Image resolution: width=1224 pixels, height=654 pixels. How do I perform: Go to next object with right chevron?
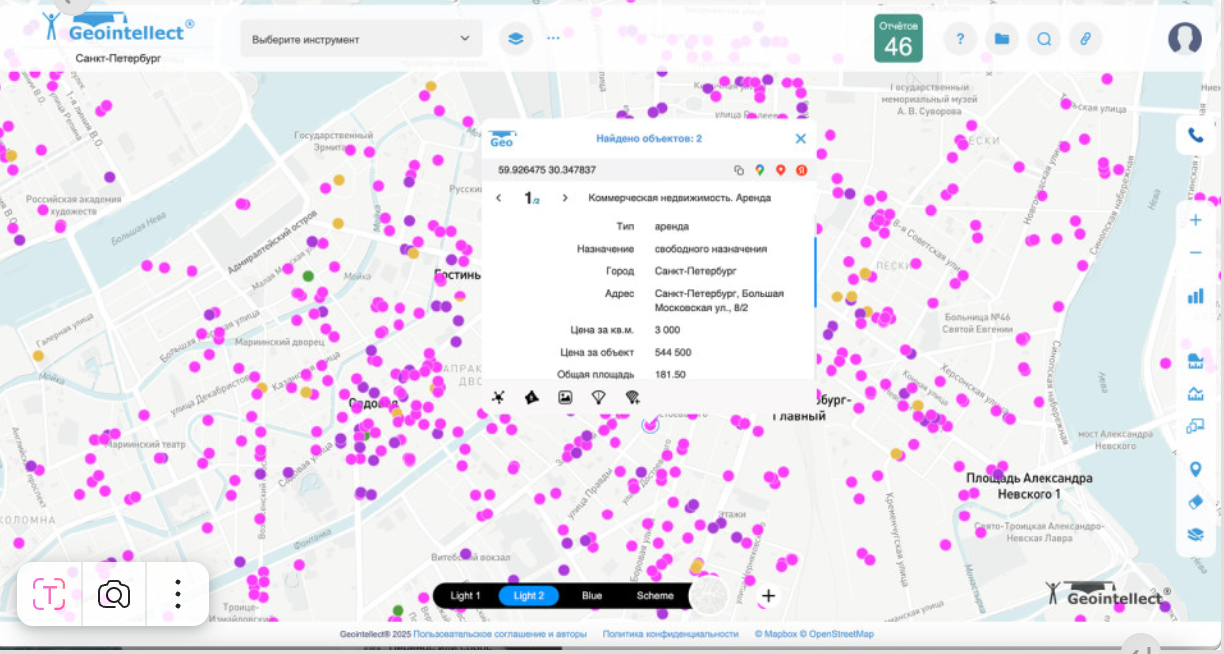(x=565, y=198)
